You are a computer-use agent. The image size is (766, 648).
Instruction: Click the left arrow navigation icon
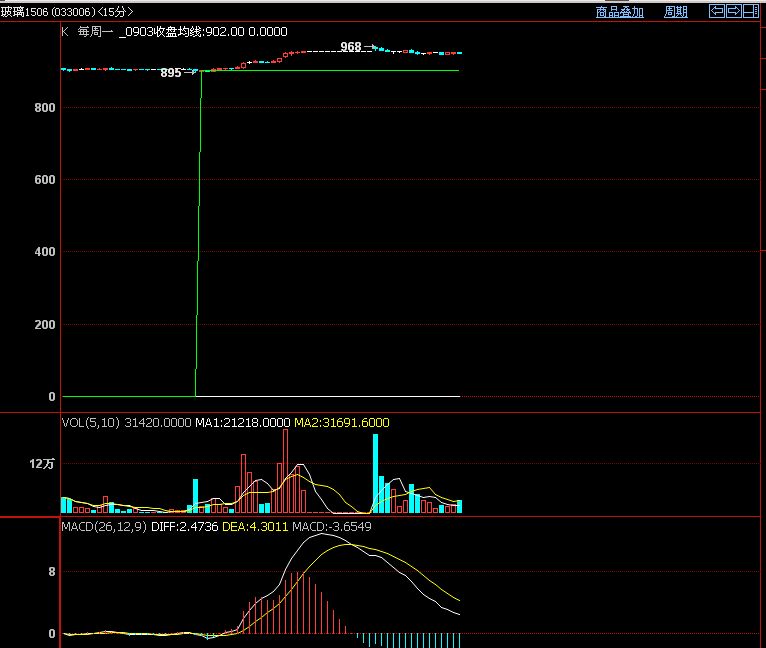(716, 11)
